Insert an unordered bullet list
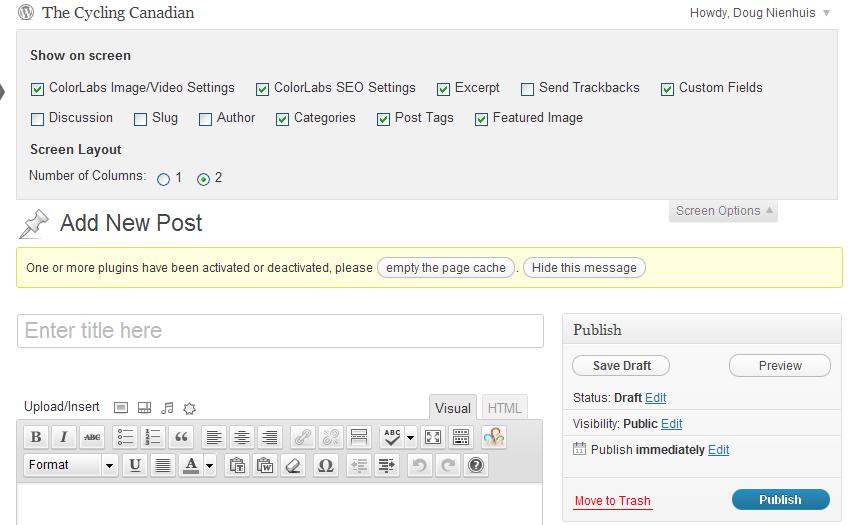The image size is (852, 525). click(125, 437)
